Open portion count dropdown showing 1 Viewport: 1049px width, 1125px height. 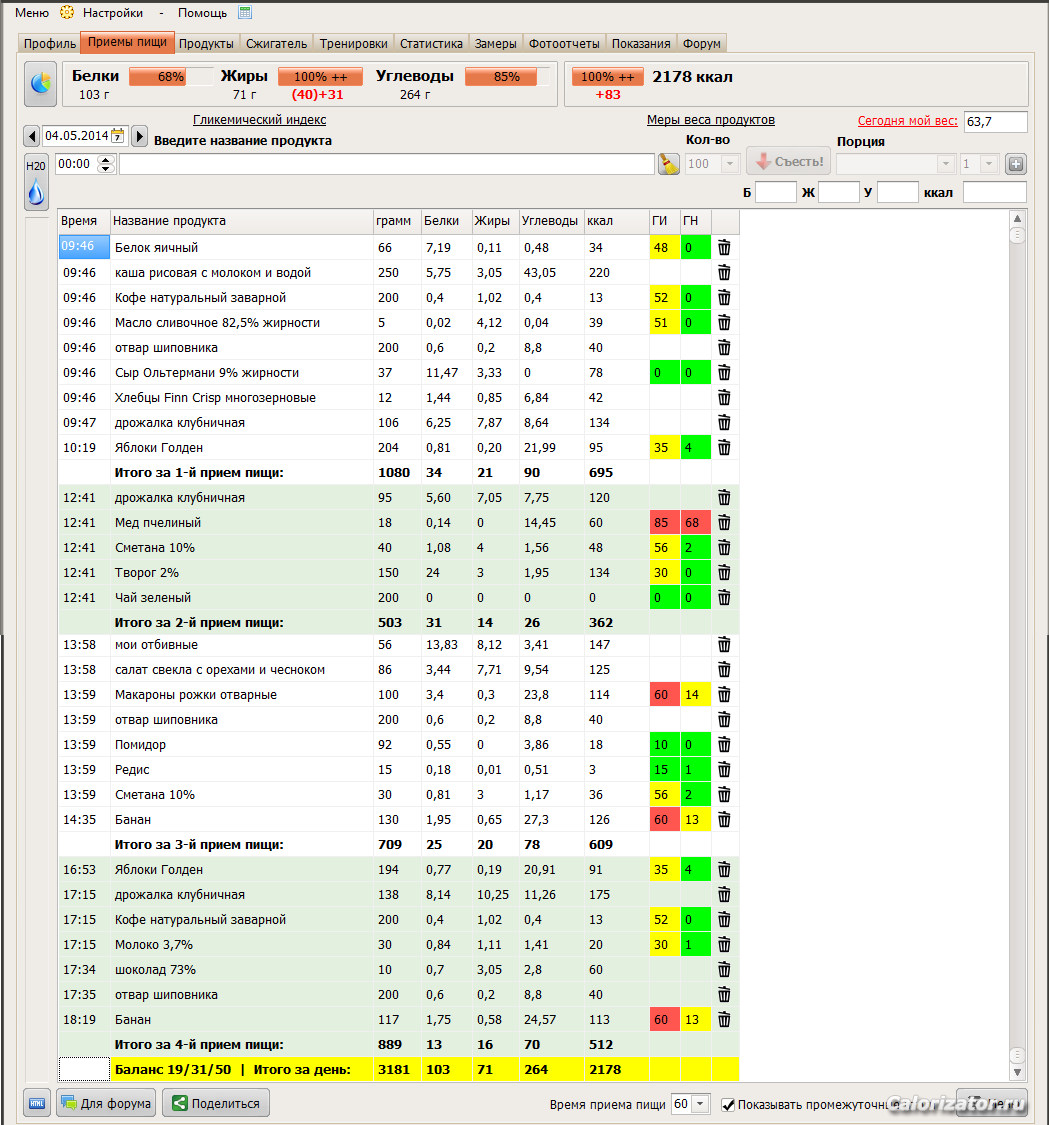(989, 164)
